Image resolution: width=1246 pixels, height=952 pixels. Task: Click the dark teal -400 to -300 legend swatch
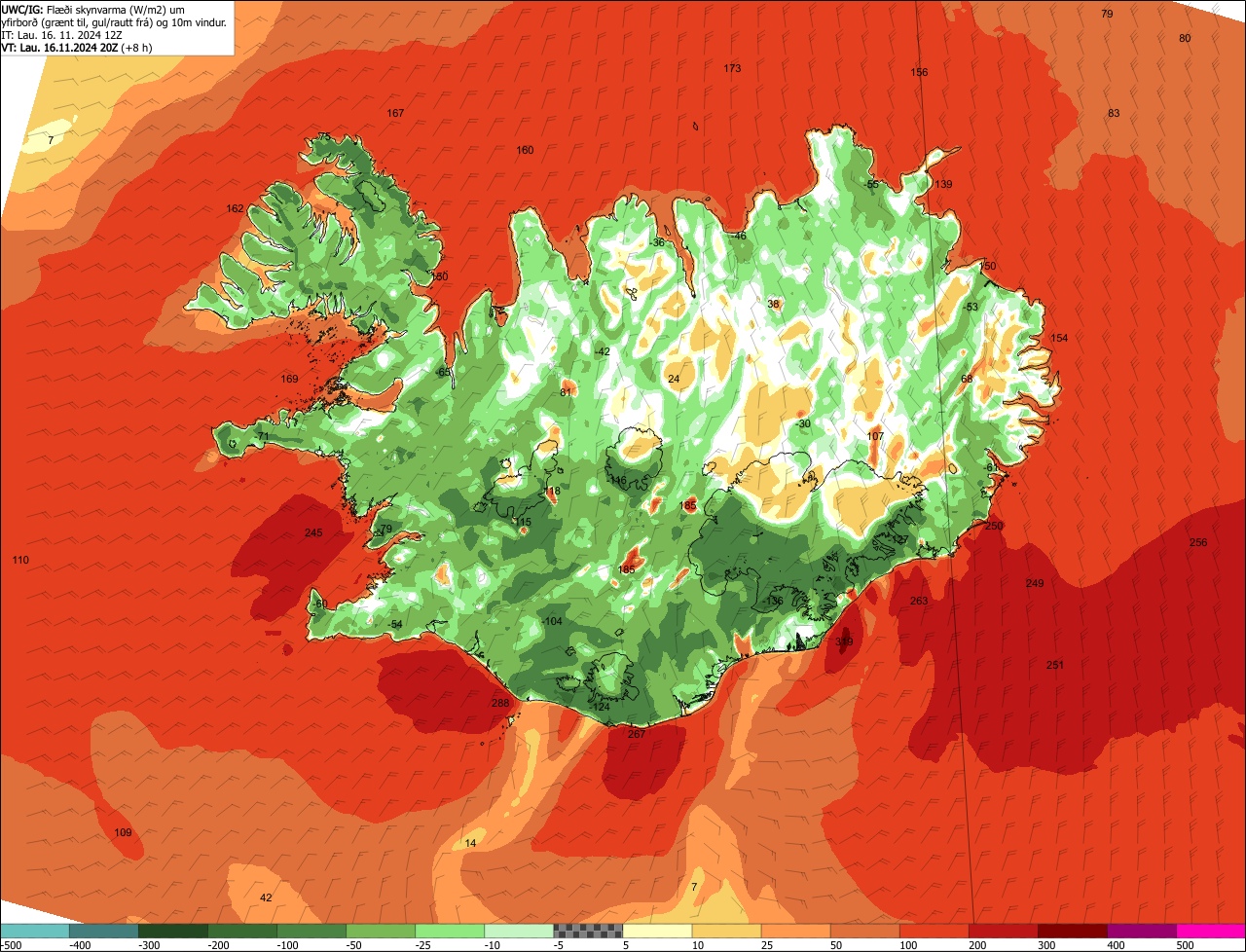(x=104, y=931)
